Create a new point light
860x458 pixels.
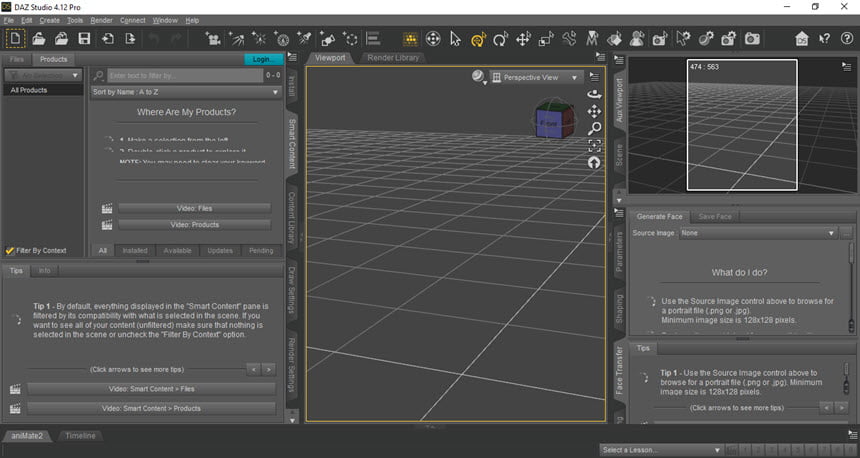[258, 39]
